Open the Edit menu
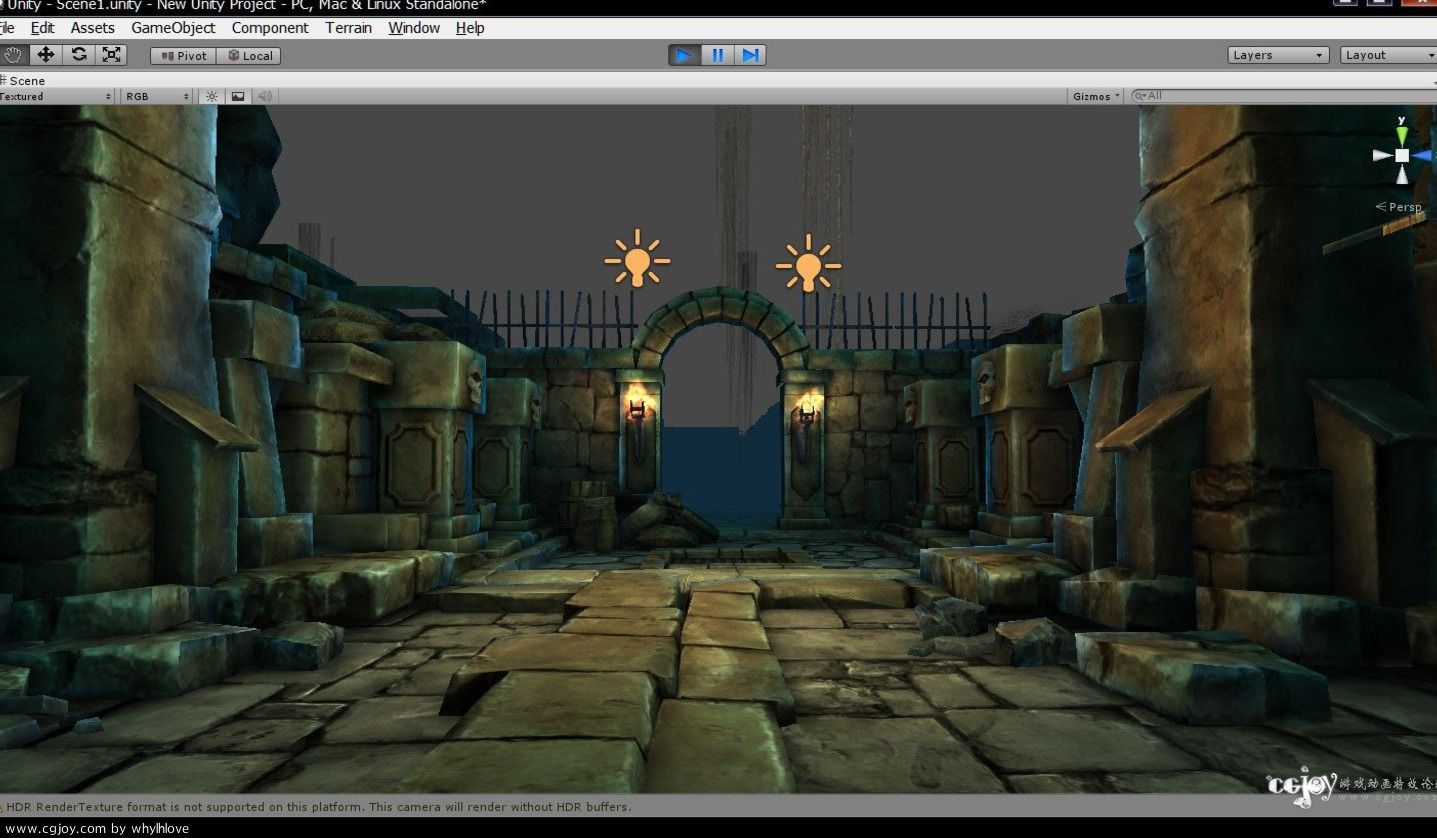Screen dimensions: 1437x838 42,28
